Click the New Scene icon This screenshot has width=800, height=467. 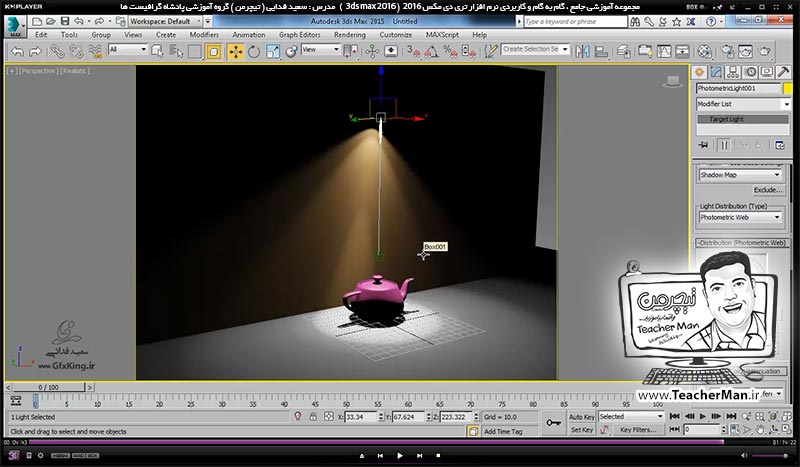37,21
